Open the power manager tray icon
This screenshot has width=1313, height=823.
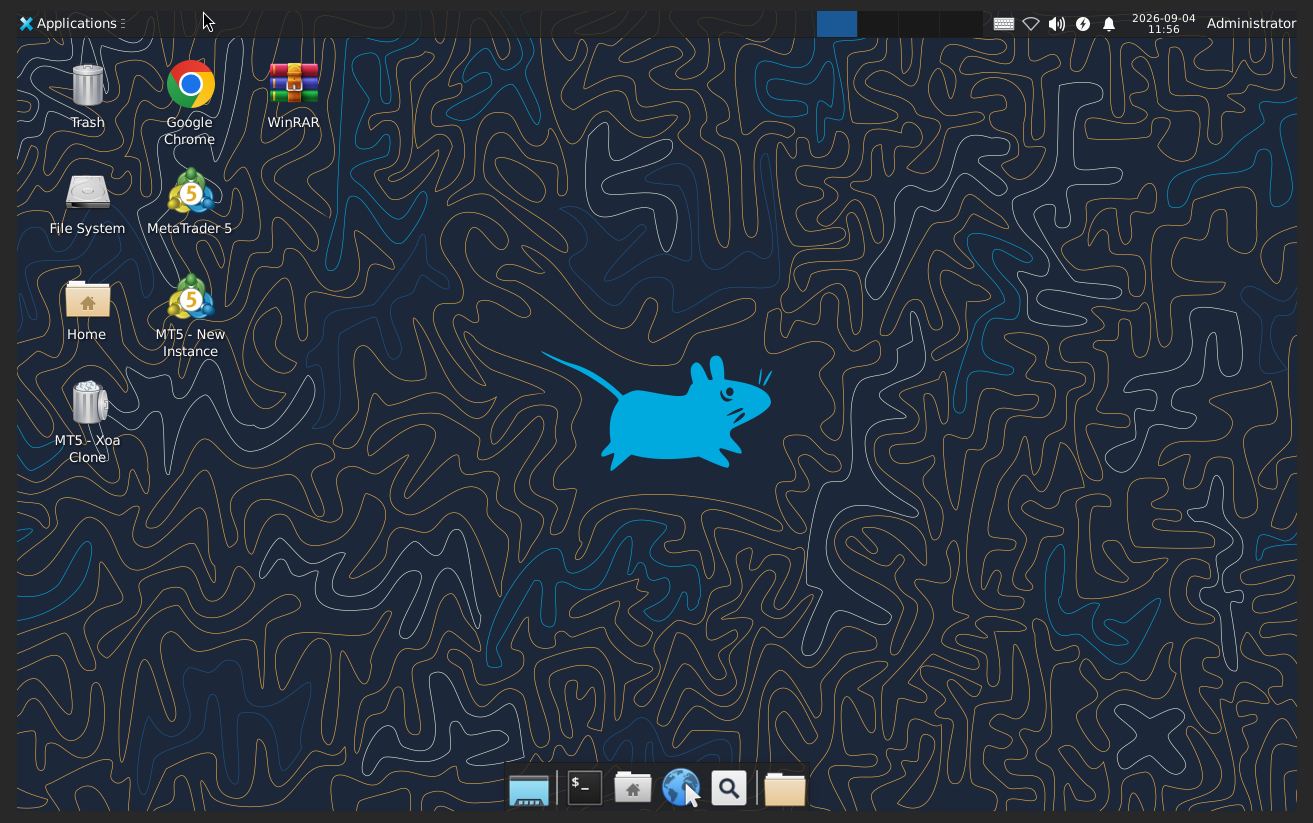click(1083, 24)
